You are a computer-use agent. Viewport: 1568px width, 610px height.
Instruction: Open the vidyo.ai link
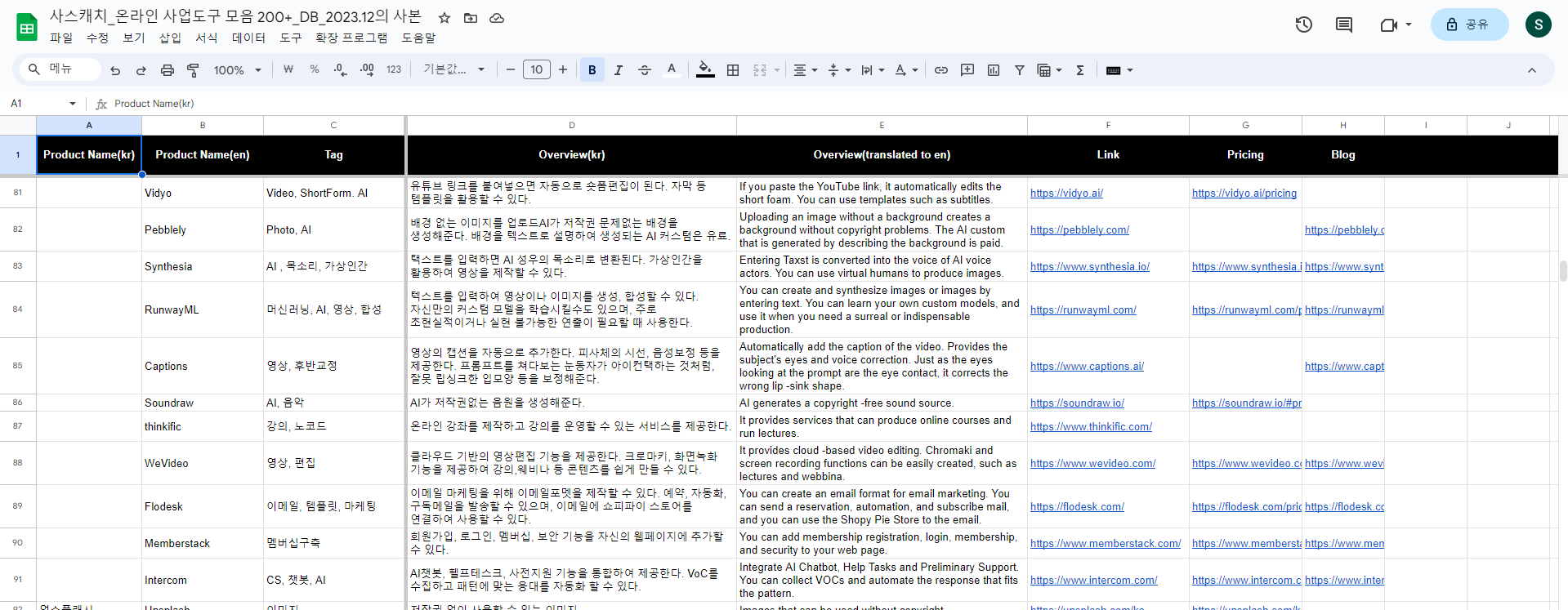pyautogui.click(x=1066, y=194)
